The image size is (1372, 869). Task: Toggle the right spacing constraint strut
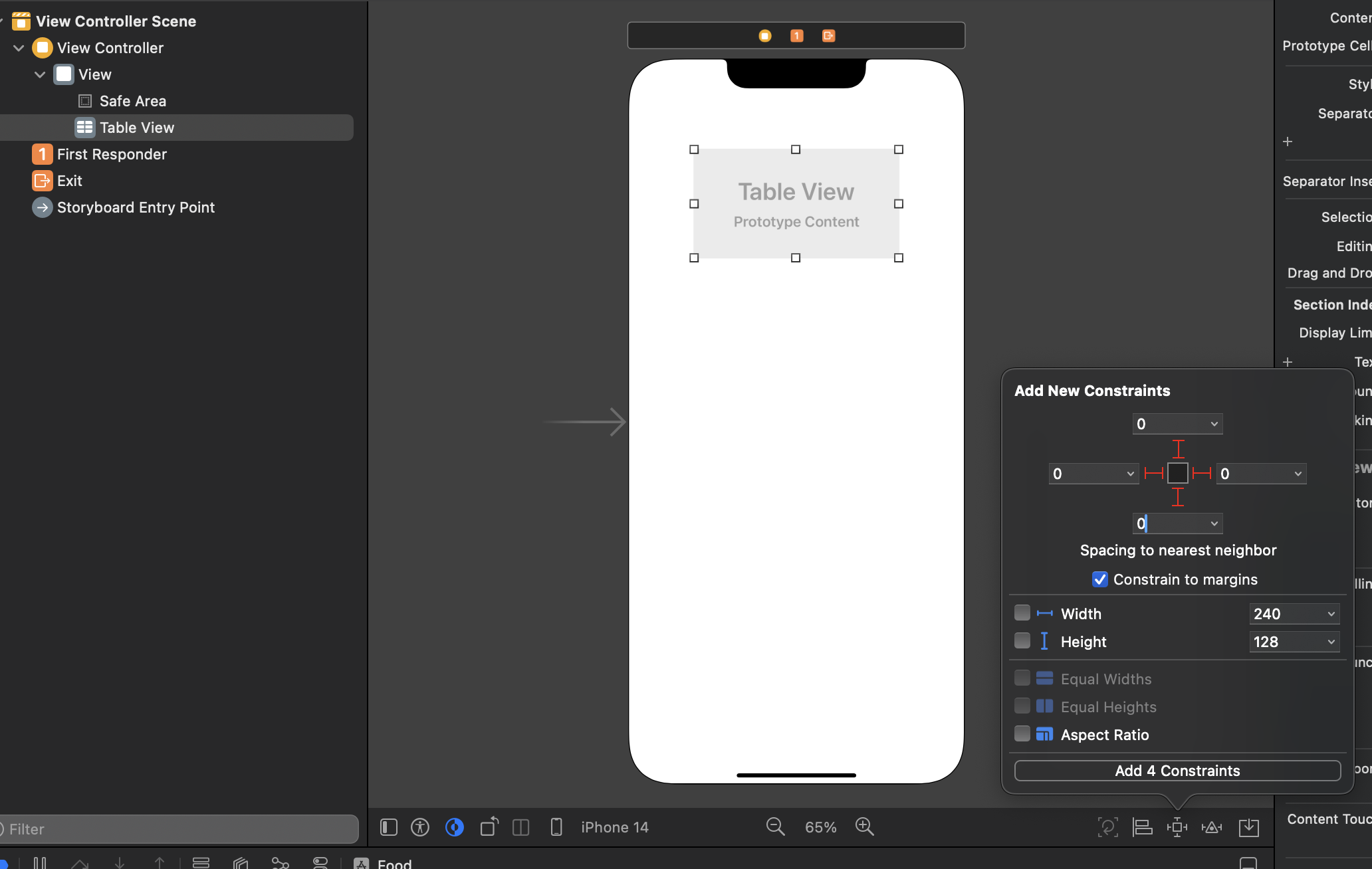pos(1202,473)
